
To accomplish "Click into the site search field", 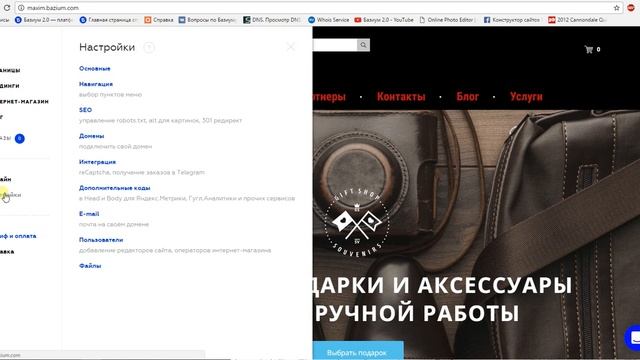I will 335,45.
